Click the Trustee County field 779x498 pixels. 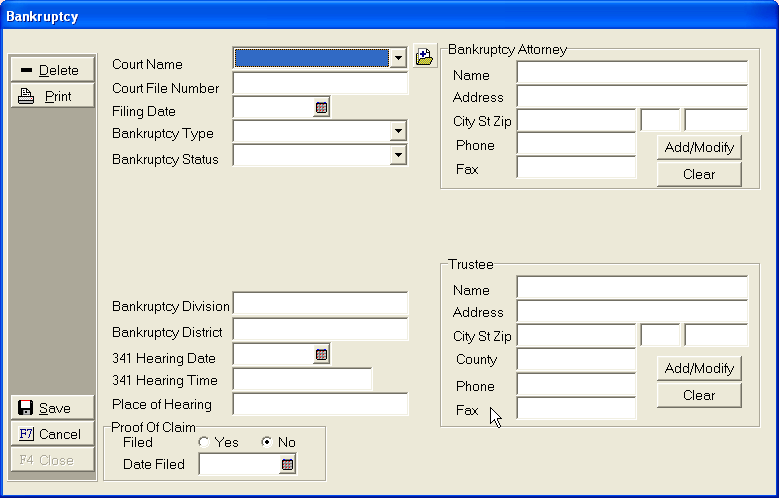coord(576,360)
